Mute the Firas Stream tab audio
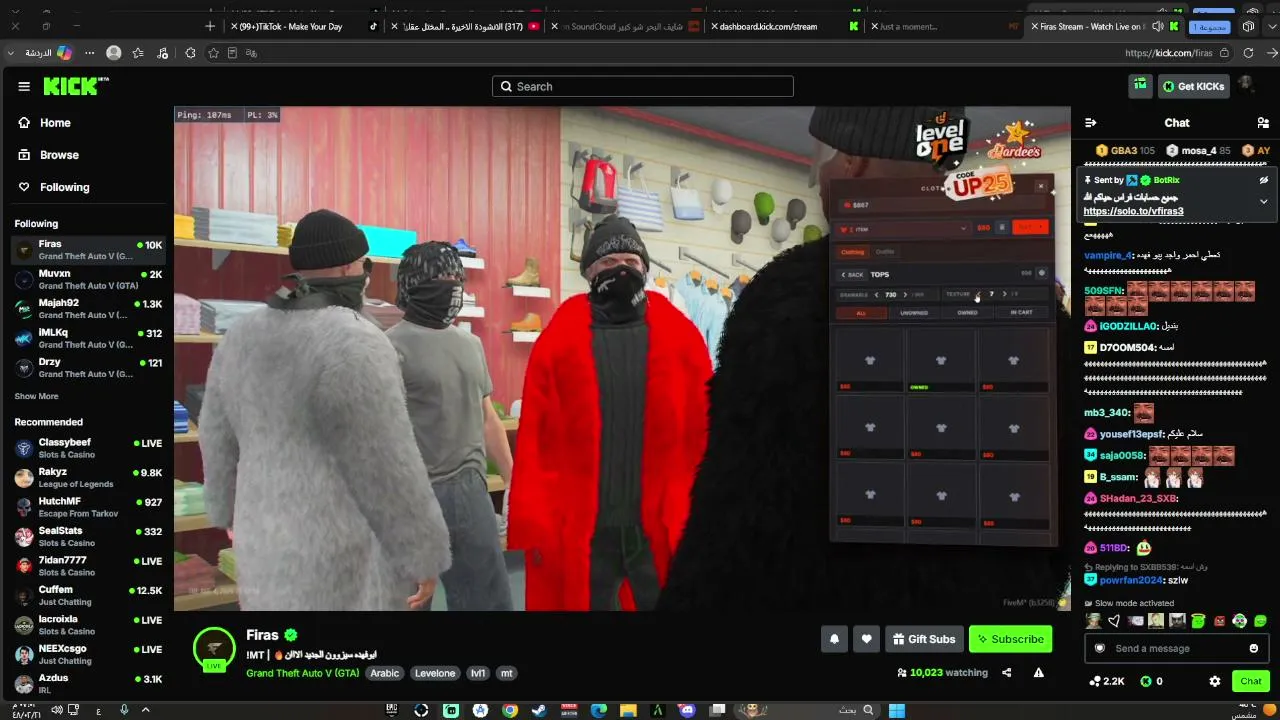The width and height of the screenshot is (1280, 720). [1158, 26]
